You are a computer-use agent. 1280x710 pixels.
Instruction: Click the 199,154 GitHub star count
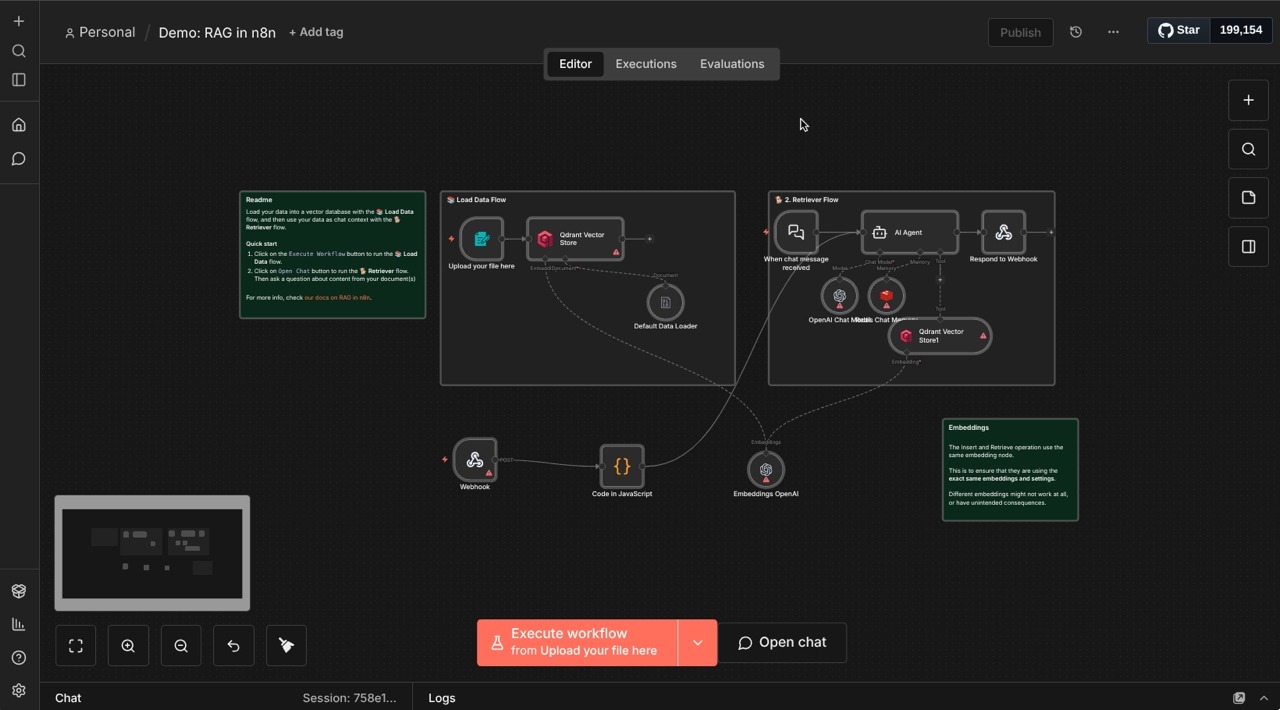pyautogui.click(x=1241, y=30)
